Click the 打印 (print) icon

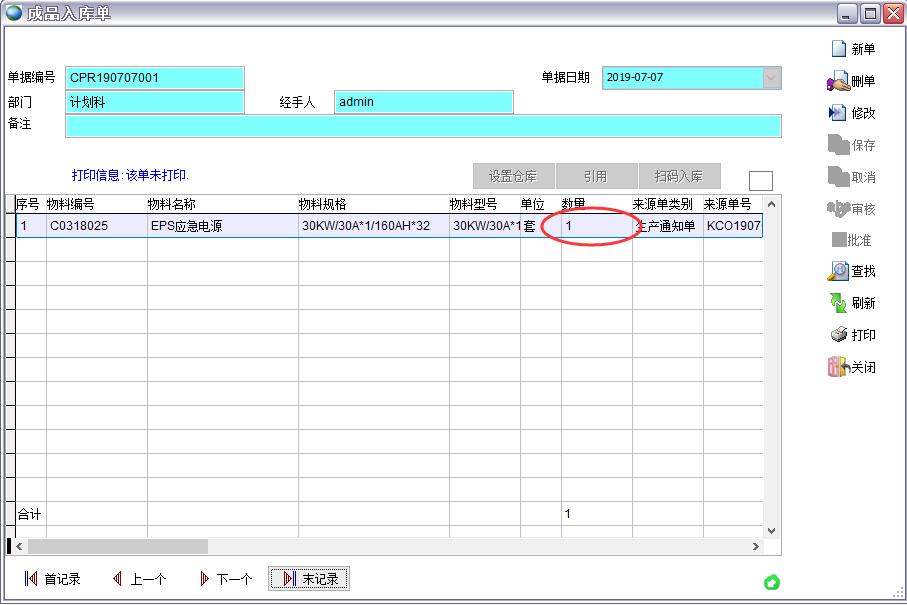[x=838, y=335]
